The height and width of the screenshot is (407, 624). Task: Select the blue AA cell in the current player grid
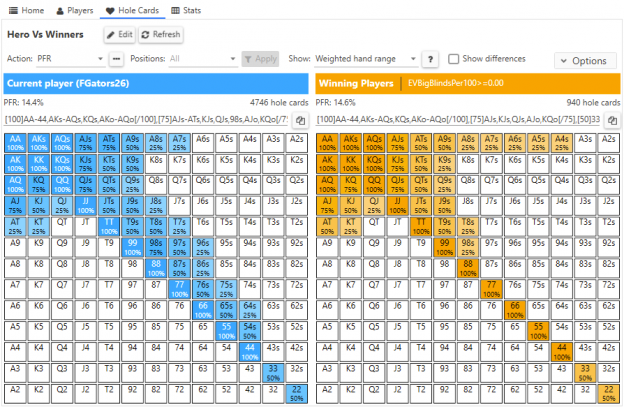click(x=15, y=142)
